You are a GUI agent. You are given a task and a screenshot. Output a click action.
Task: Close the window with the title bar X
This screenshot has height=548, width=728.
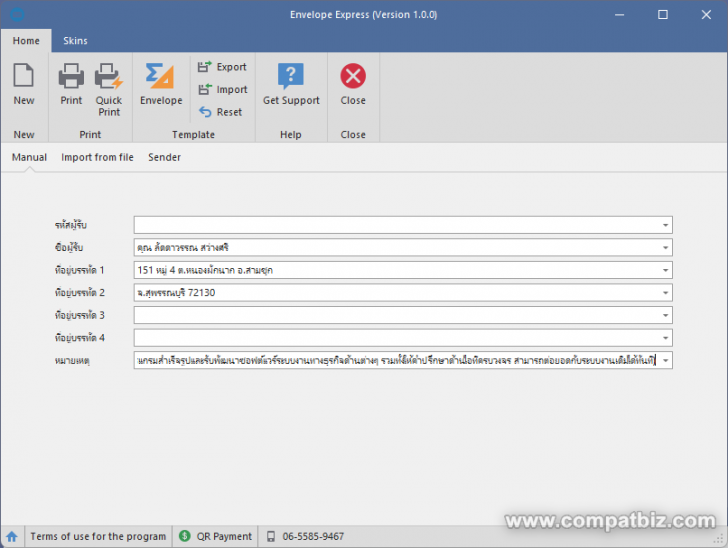coord(706,15)
